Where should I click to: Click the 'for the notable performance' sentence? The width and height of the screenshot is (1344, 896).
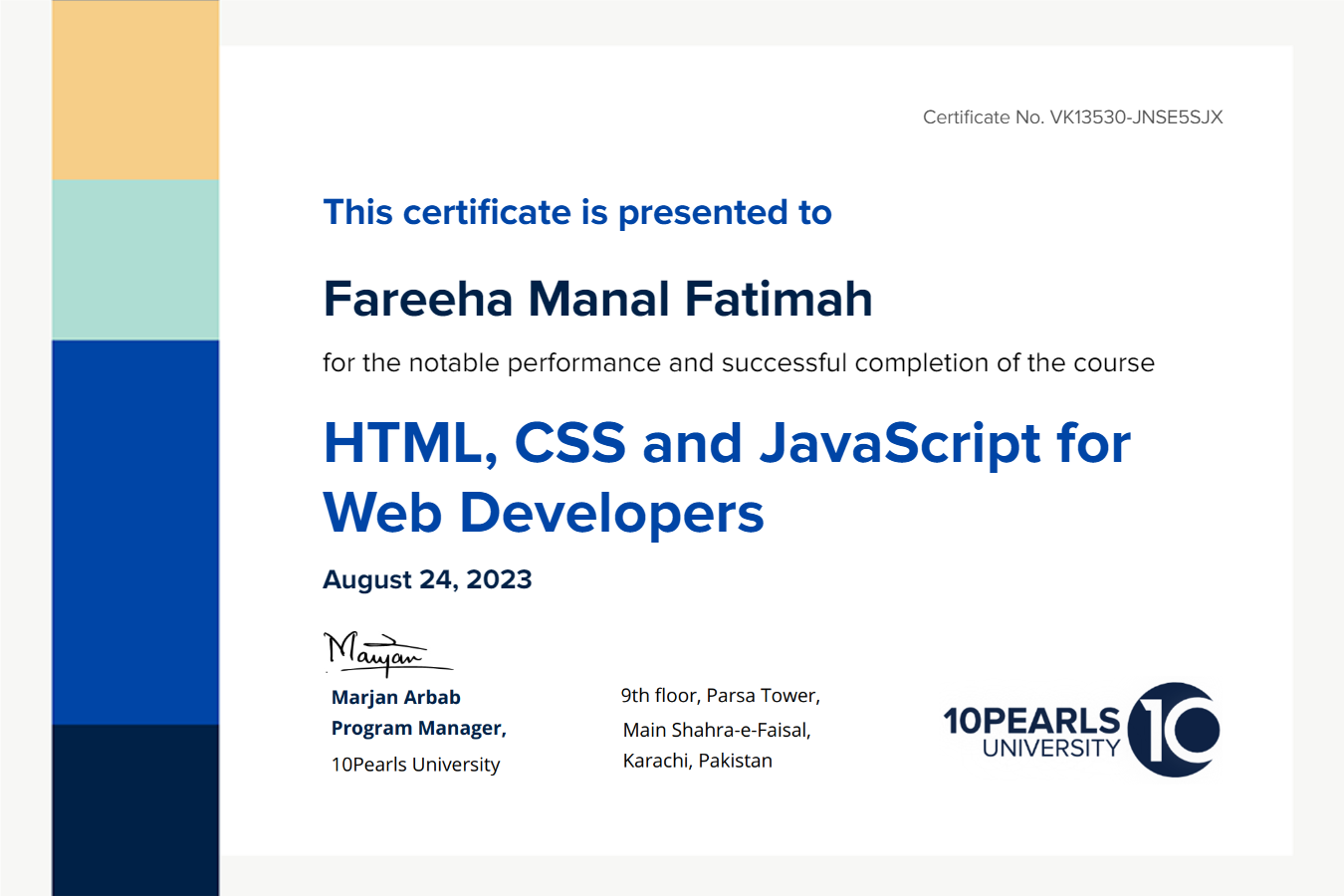coord(738,363)
